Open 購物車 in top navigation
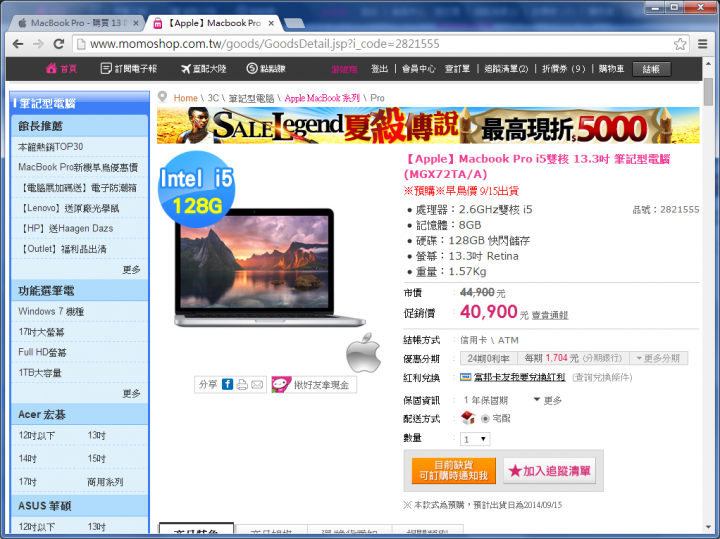The width and height of the screenshot is (720, 539). (611, 69)
